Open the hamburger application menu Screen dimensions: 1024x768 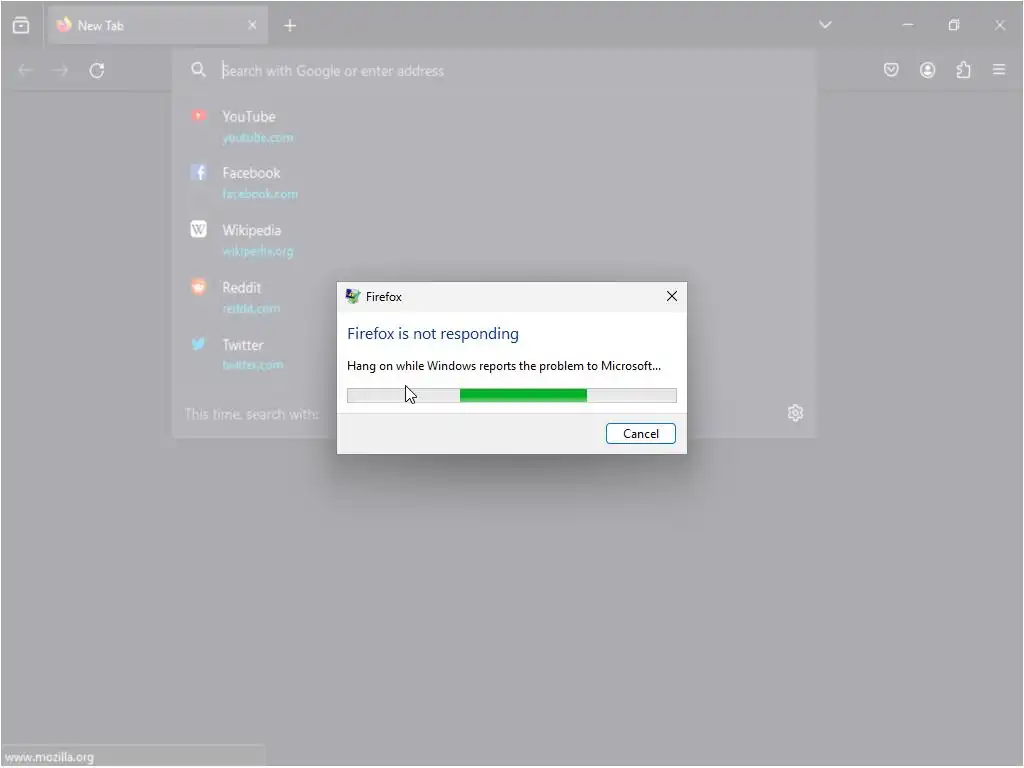click(x=999, y=69)
